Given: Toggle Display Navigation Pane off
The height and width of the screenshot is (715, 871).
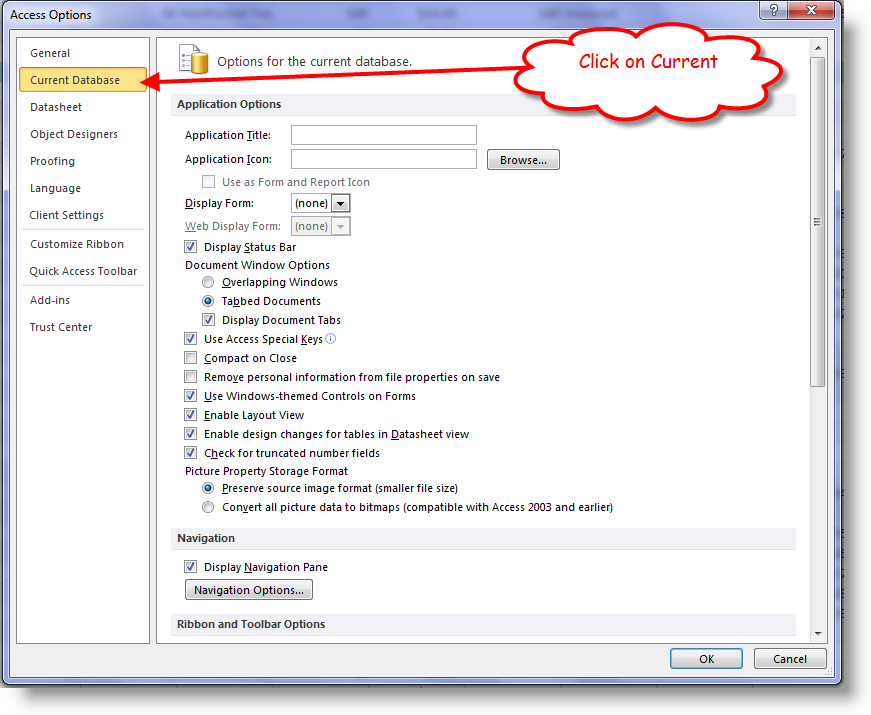Looking at the screenshot, I should click(190, 566).
